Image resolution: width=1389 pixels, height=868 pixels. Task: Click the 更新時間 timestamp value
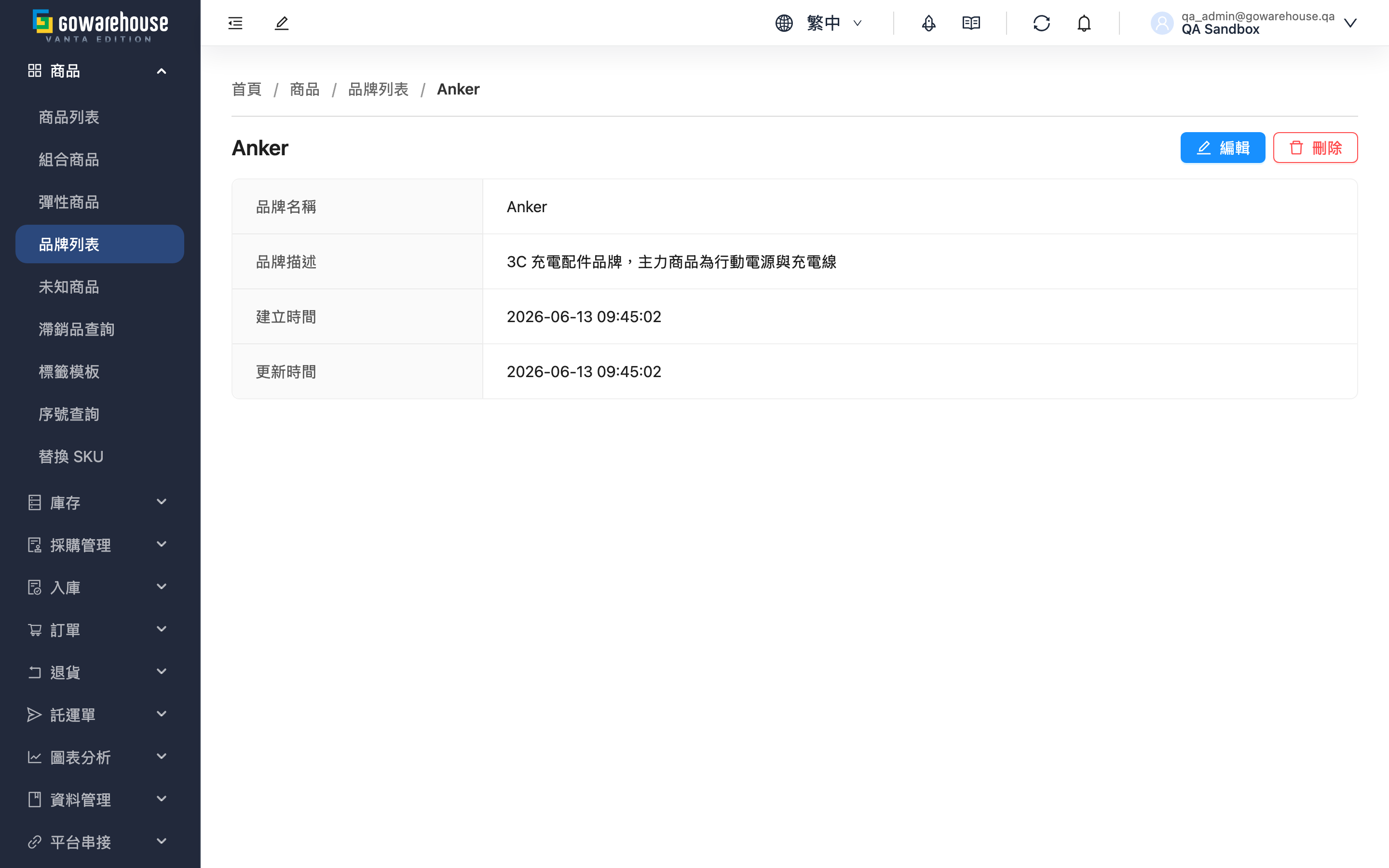(x=584, y=371)
